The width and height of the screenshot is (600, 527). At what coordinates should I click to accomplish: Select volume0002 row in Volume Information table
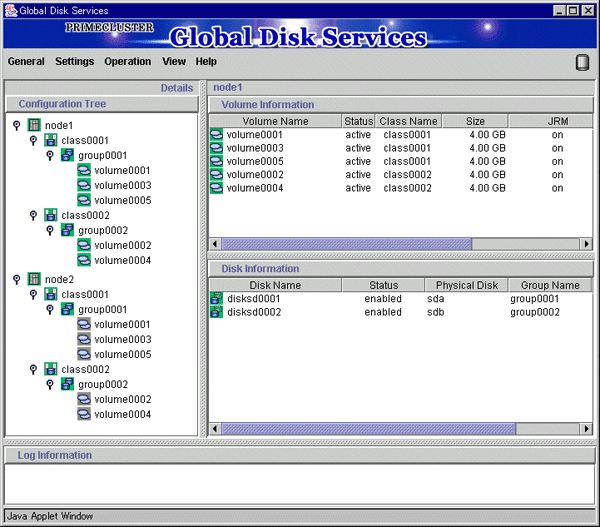401,175
